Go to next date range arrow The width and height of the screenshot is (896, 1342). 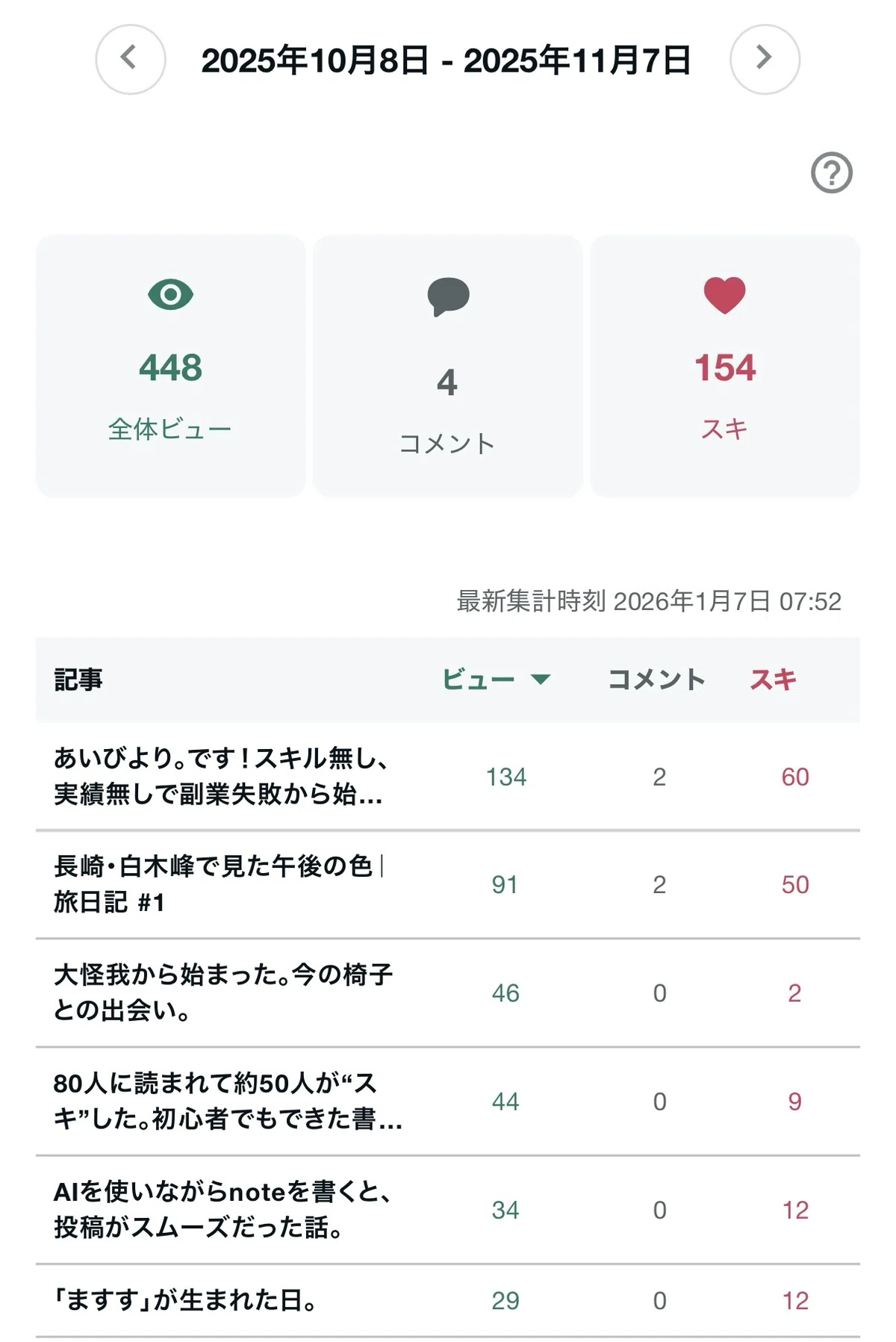pos(765,59)
